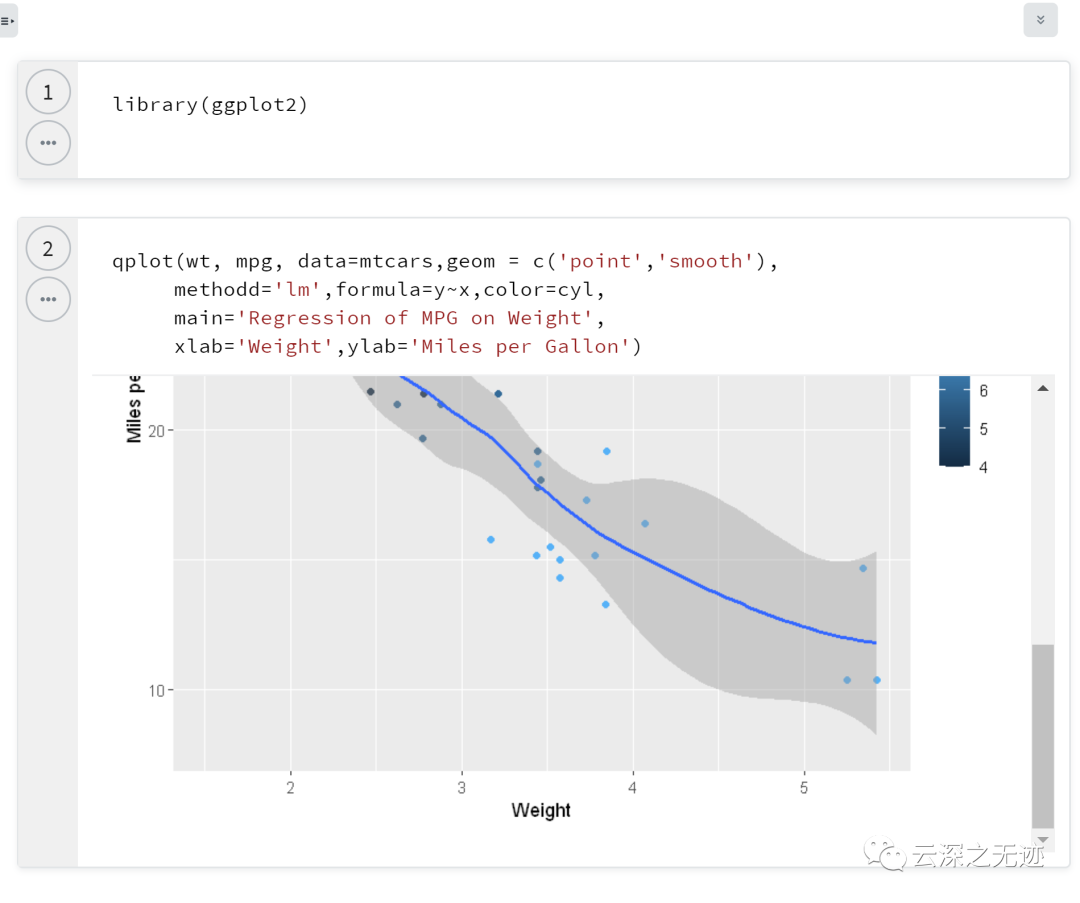The width and height of the screenshot is (1080, 903).
Task: Open cell 1 ellipsis options menu
Action: 48,143
